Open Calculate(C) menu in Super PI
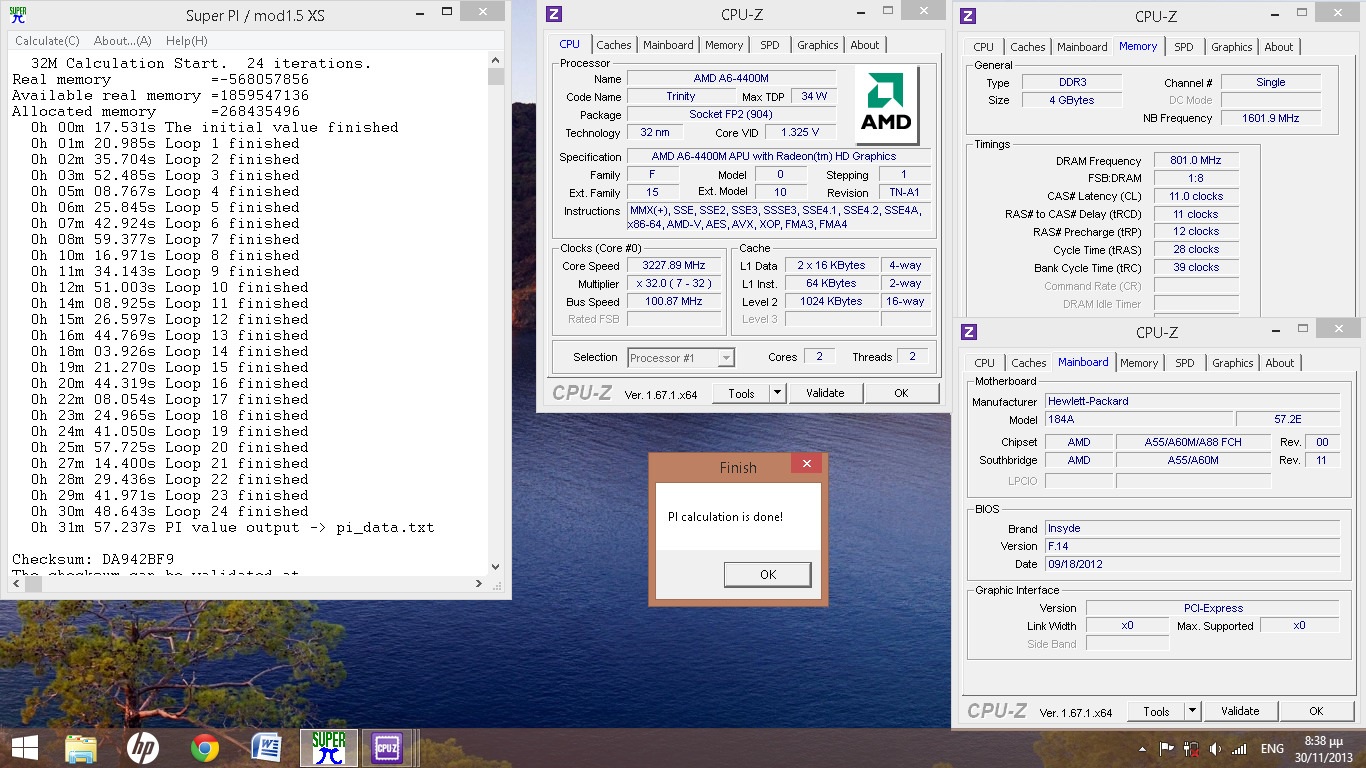 pos(47,41)
